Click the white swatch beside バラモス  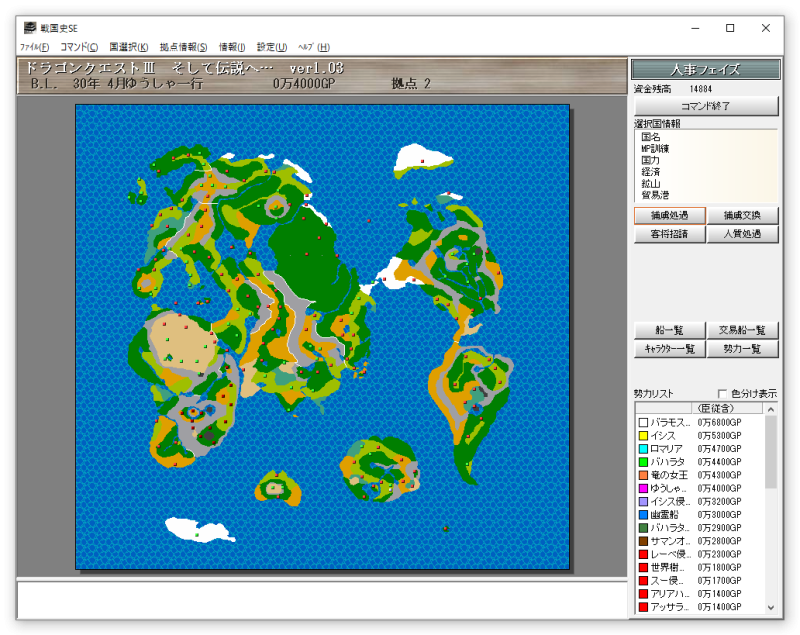pos(643,423)
